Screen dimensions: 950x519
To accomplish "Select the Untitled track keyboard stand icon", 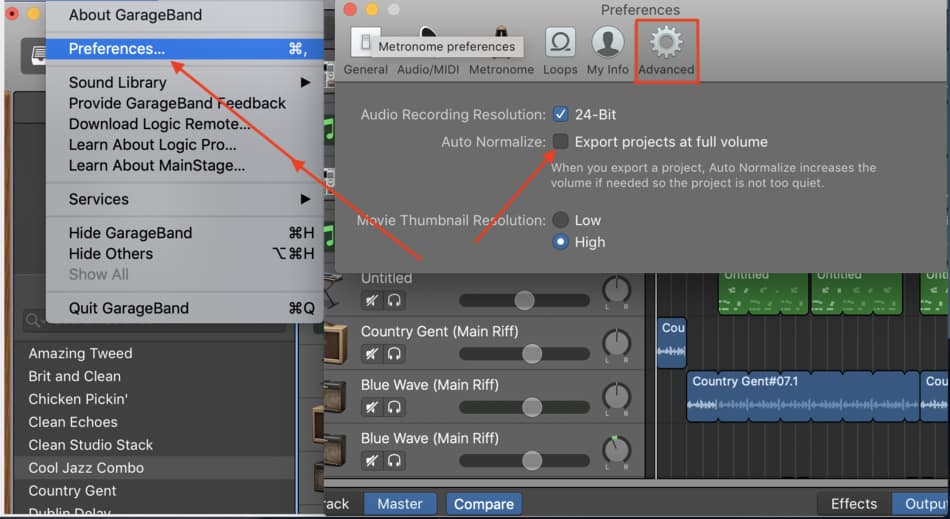I will [x=334, y=291].
